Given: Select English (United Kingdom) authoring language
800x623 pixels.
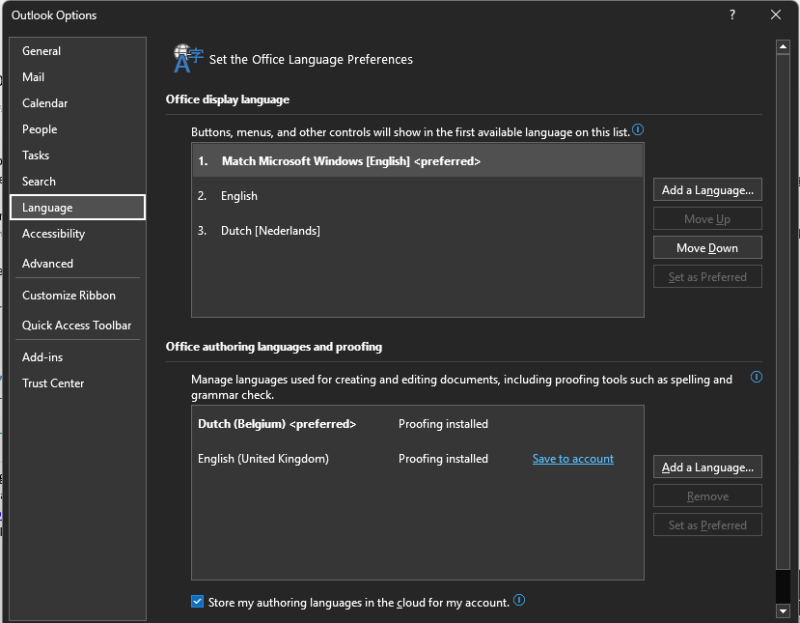Looking at the screenshot, I should tap(417, 459).
